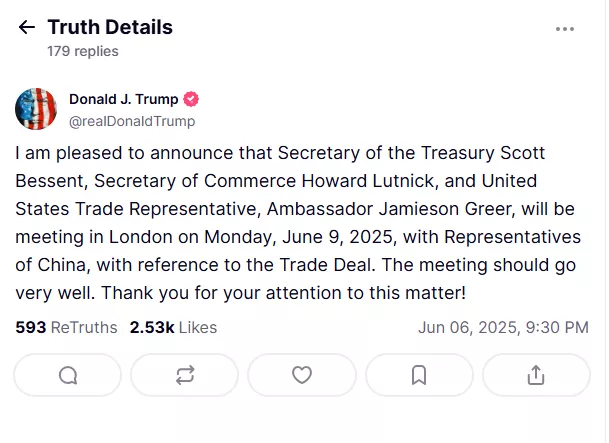
Task: Click the Donald J. Trump display name
Action: (123, 99)
